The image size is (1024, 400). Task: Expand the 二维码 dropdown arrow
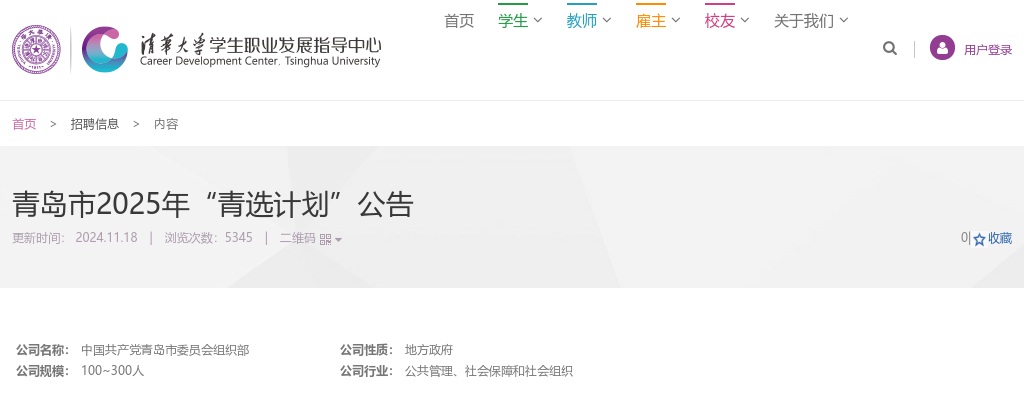click(338, 240)
